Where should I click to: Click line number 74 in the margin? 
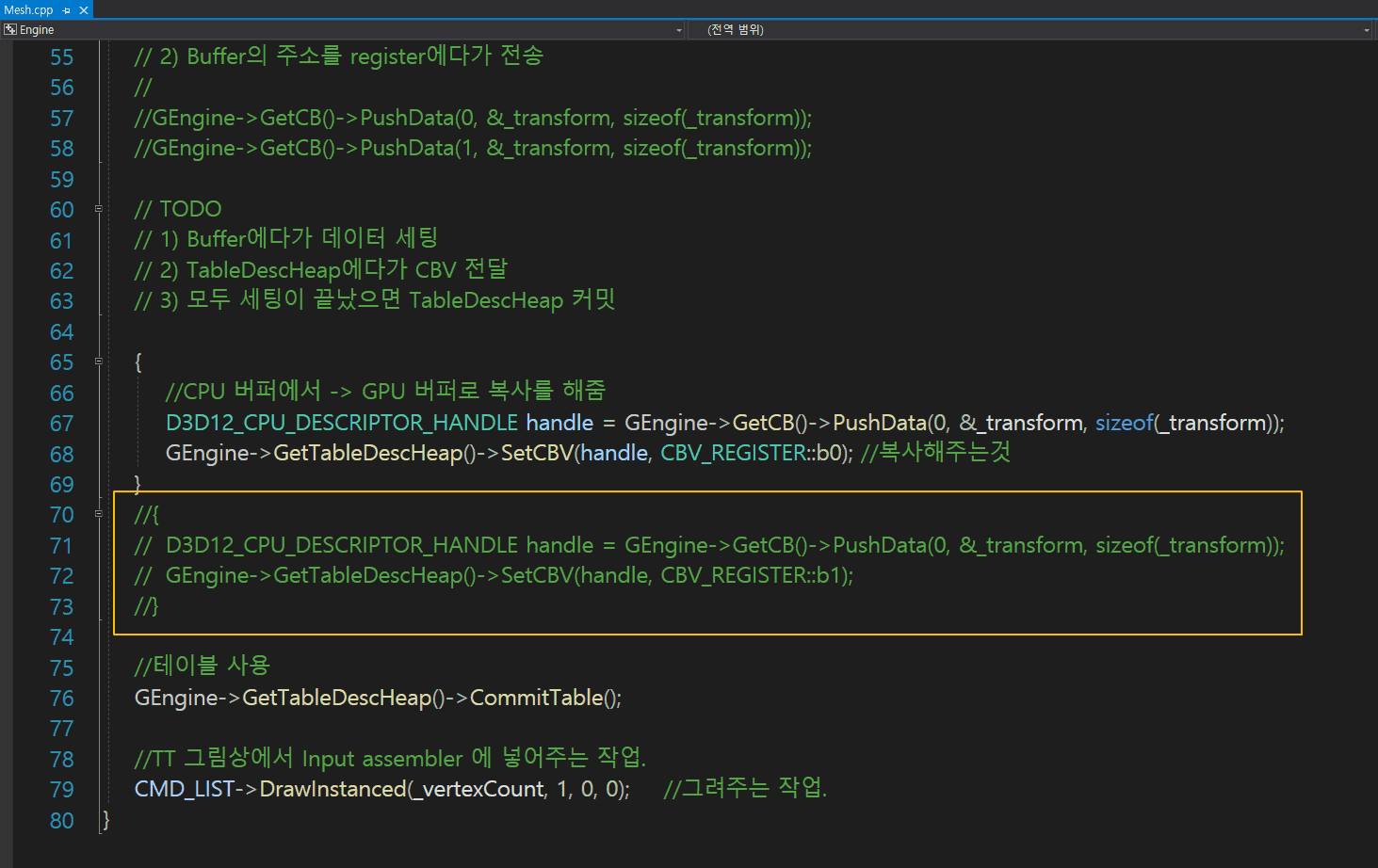(x=61, y=637)
